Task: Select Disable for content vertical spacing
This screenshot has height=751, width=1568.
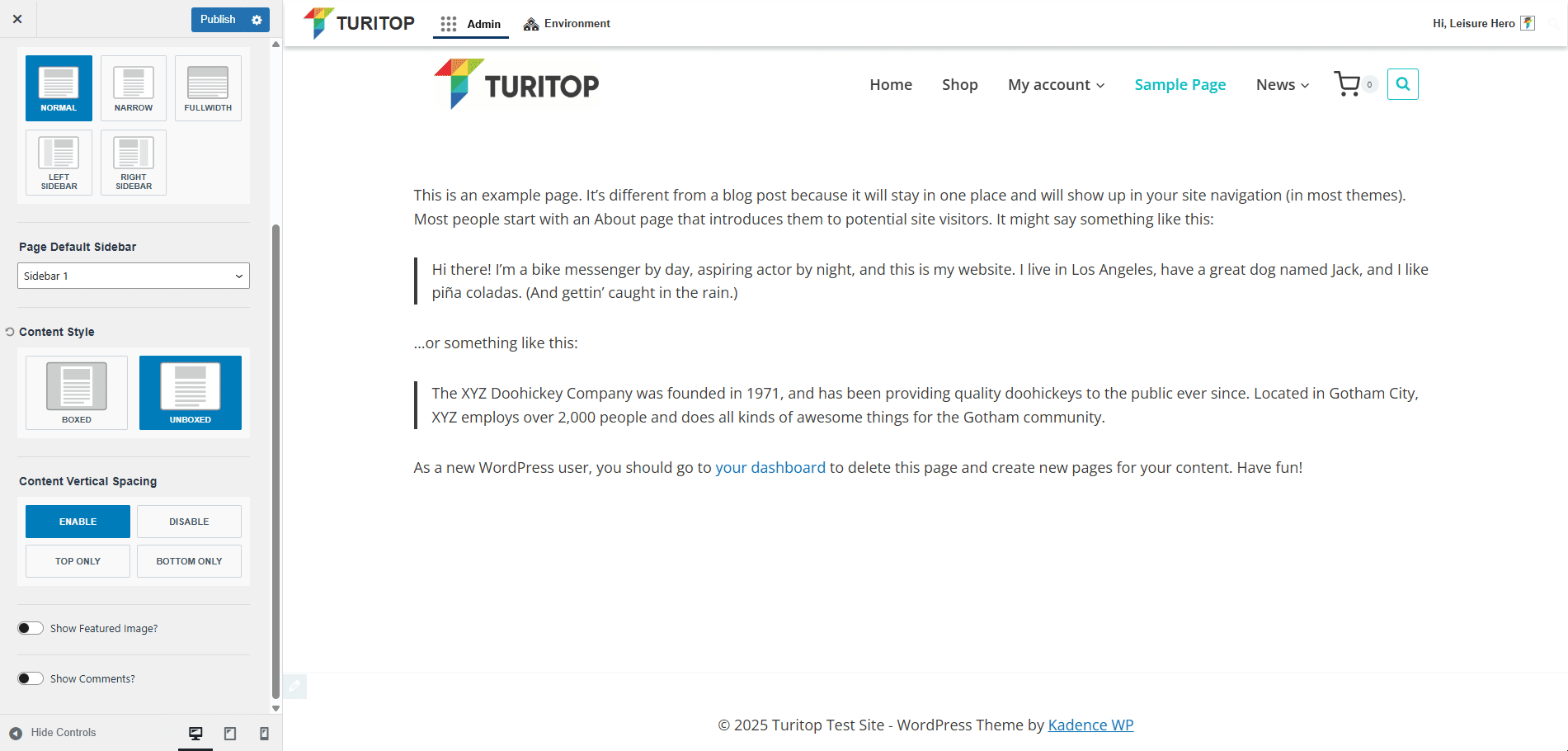Action: coord(189,522)
